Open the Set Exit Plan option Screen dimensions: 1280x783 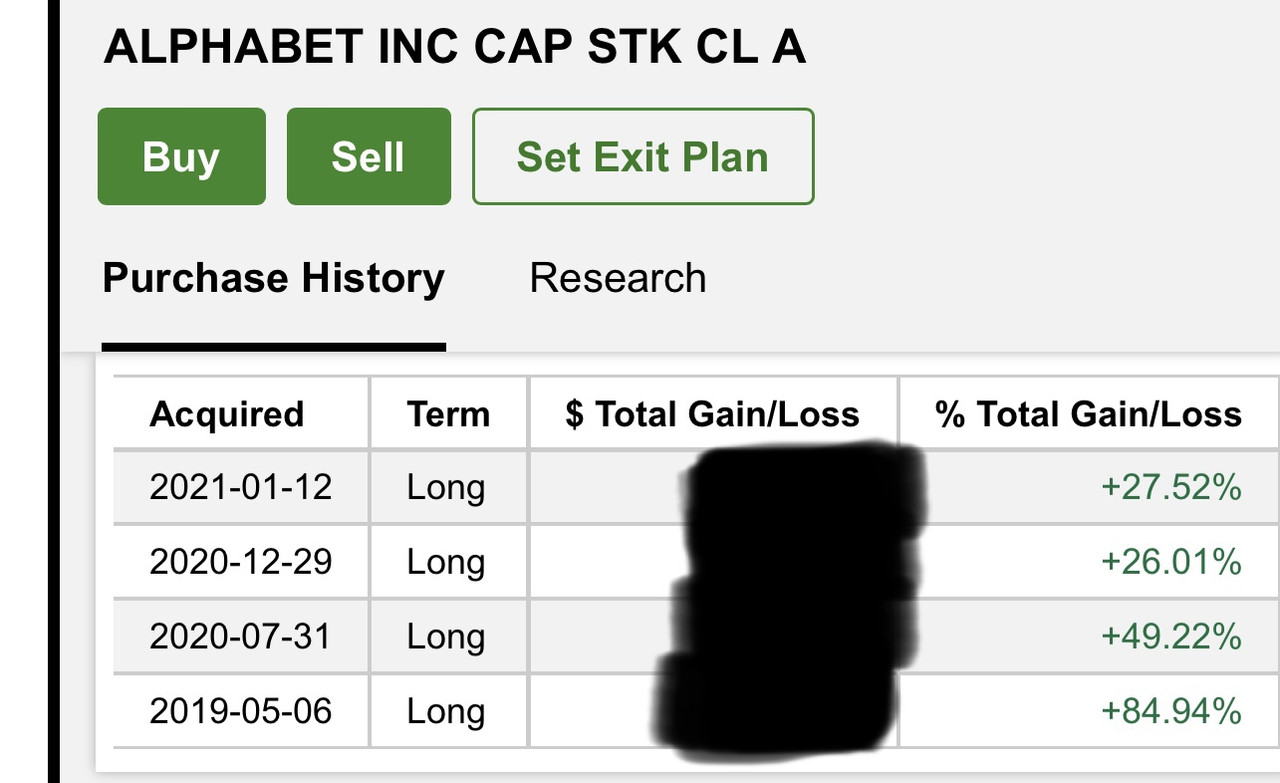(643, 157)
